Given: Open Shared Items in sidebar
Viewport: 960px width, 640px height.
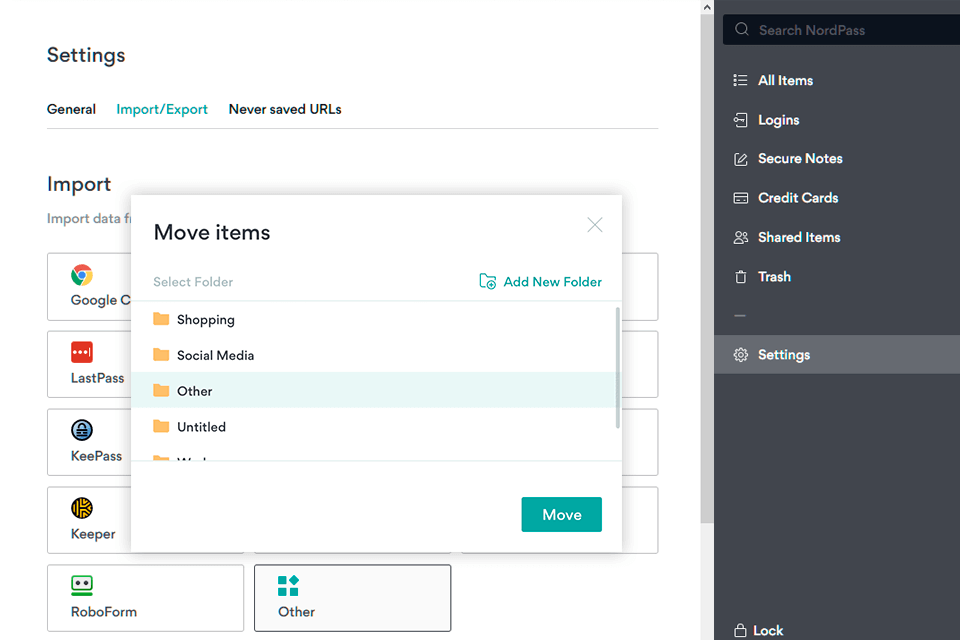Looking at the screenshot, I should click(x=798, y=237).
